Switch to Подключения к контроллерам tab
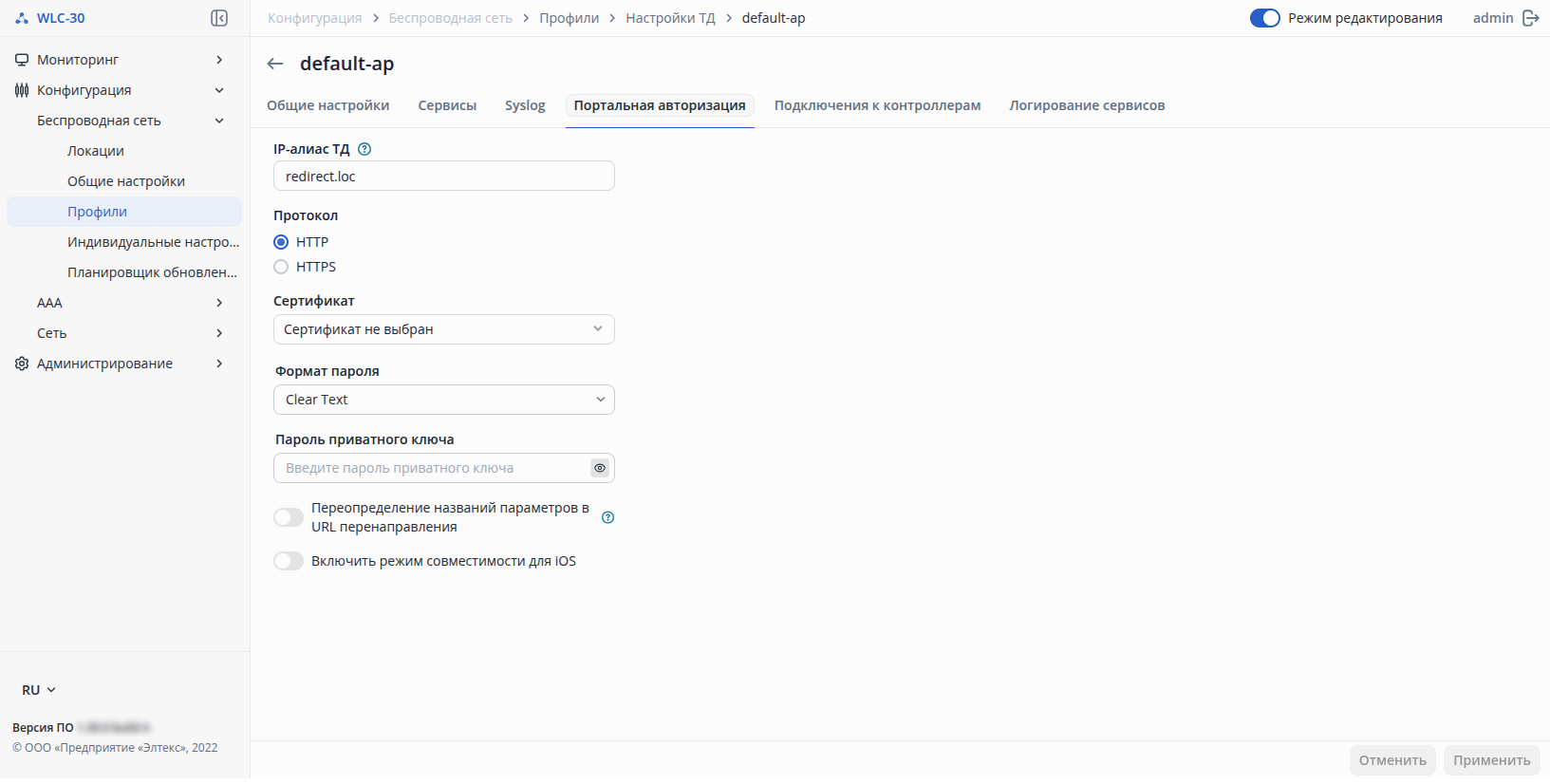The image size is (1550, 784). (877, 105)
